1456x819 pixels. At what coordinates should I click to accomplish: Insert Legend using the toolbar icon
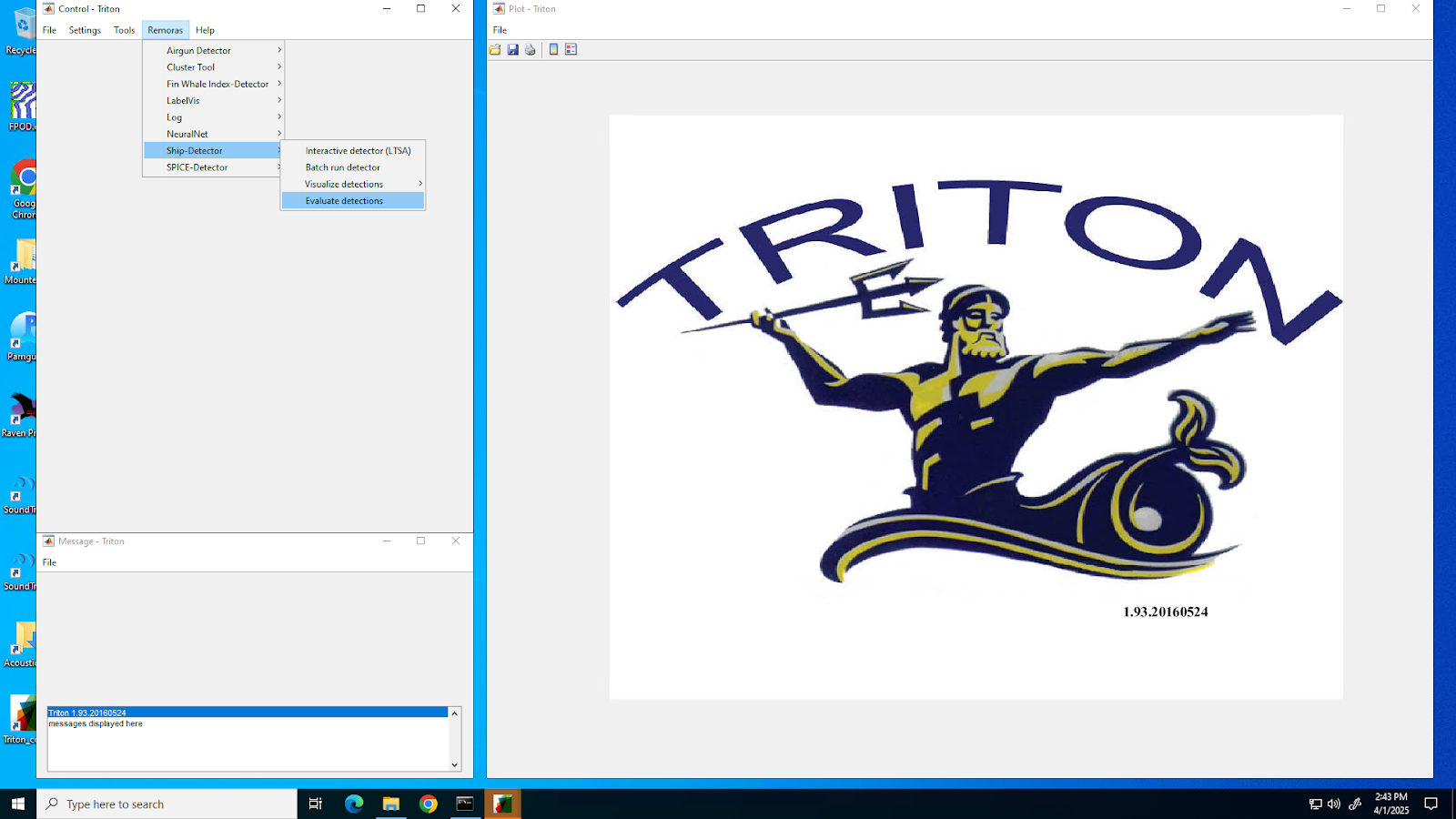[571, 50]
